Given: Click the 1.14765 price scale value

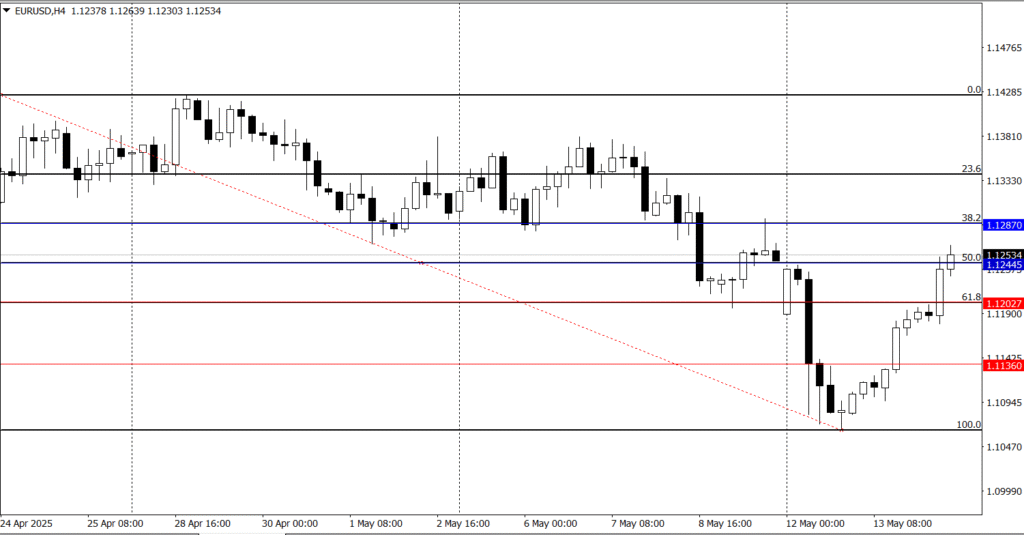Looking at the screenshot, I should click(x=1005, y=48).
